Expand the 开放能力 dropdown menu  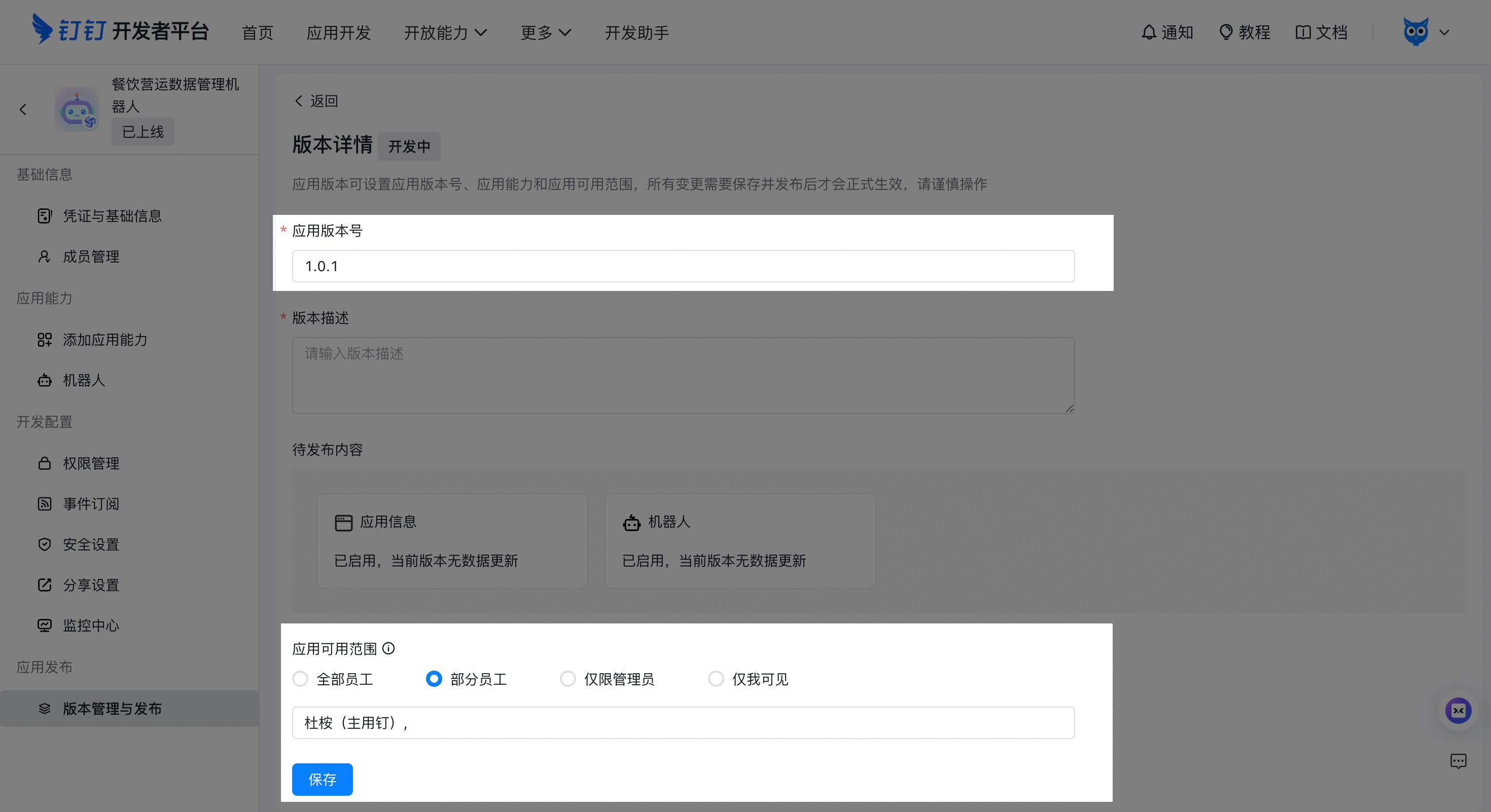pos(446,32)
